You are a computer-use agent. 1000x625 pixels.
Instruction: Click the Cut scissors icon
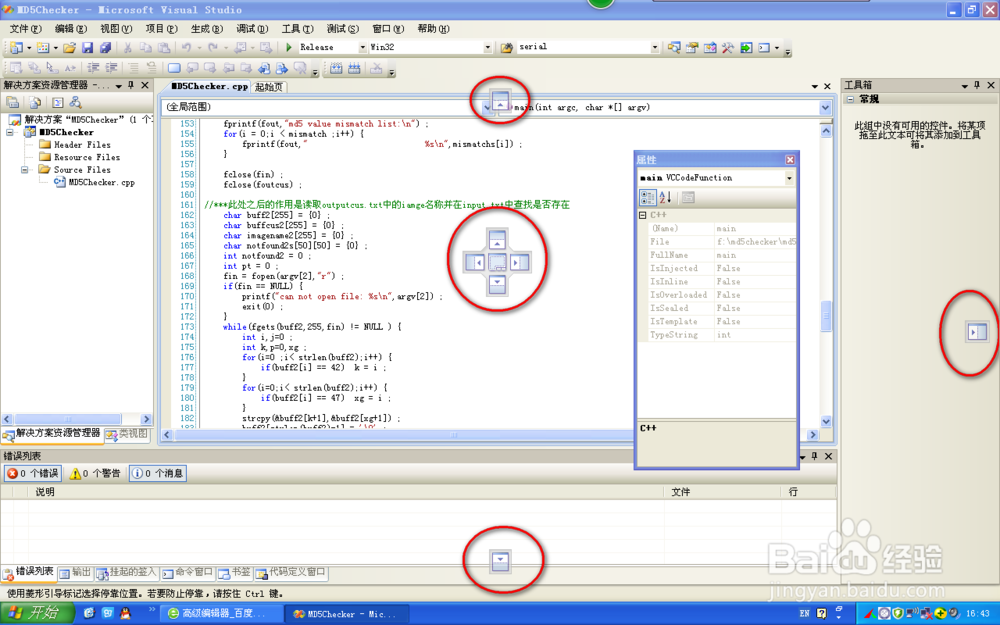coord(128,47)
